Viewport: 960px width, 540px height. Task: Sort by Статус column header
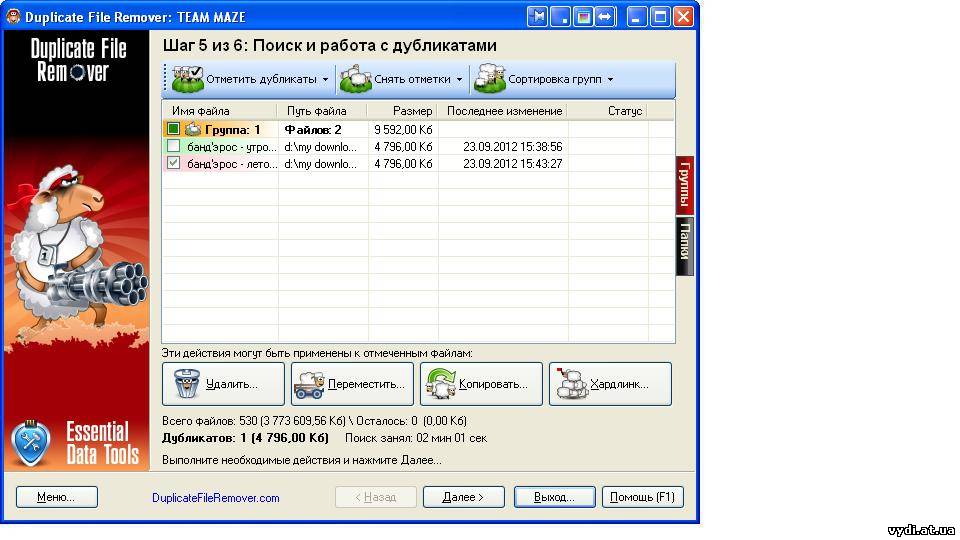607,111
